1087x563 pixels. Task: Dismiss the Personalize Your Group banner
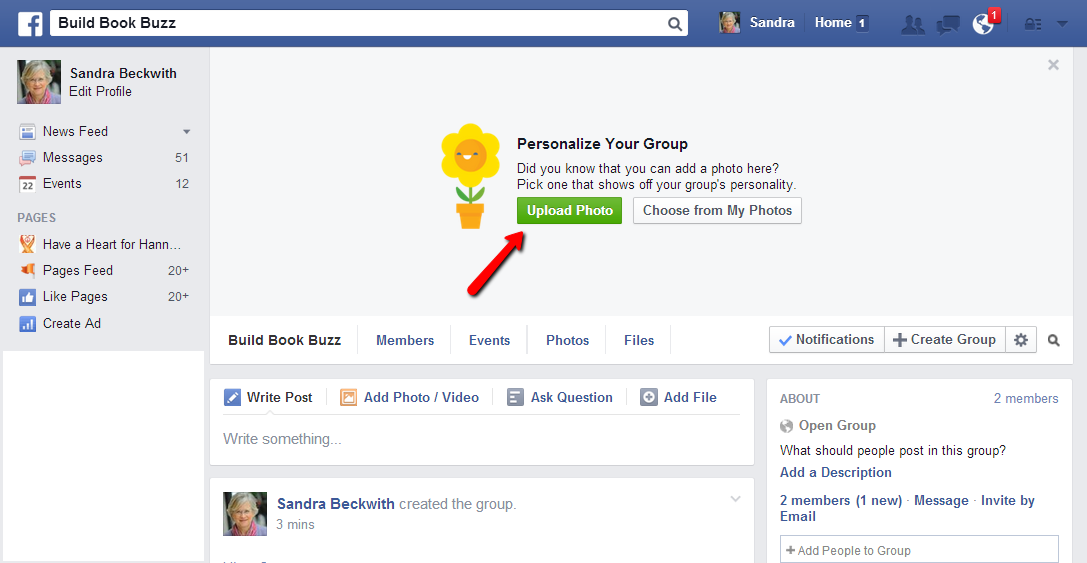[1053, 65]
